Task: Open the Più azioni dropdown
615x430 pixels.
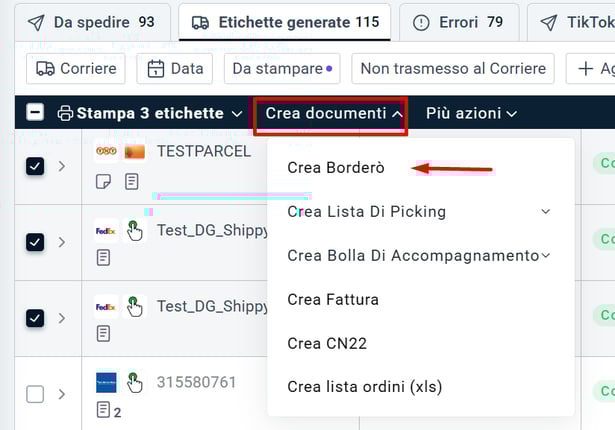Action: click(x=471, y=113)
